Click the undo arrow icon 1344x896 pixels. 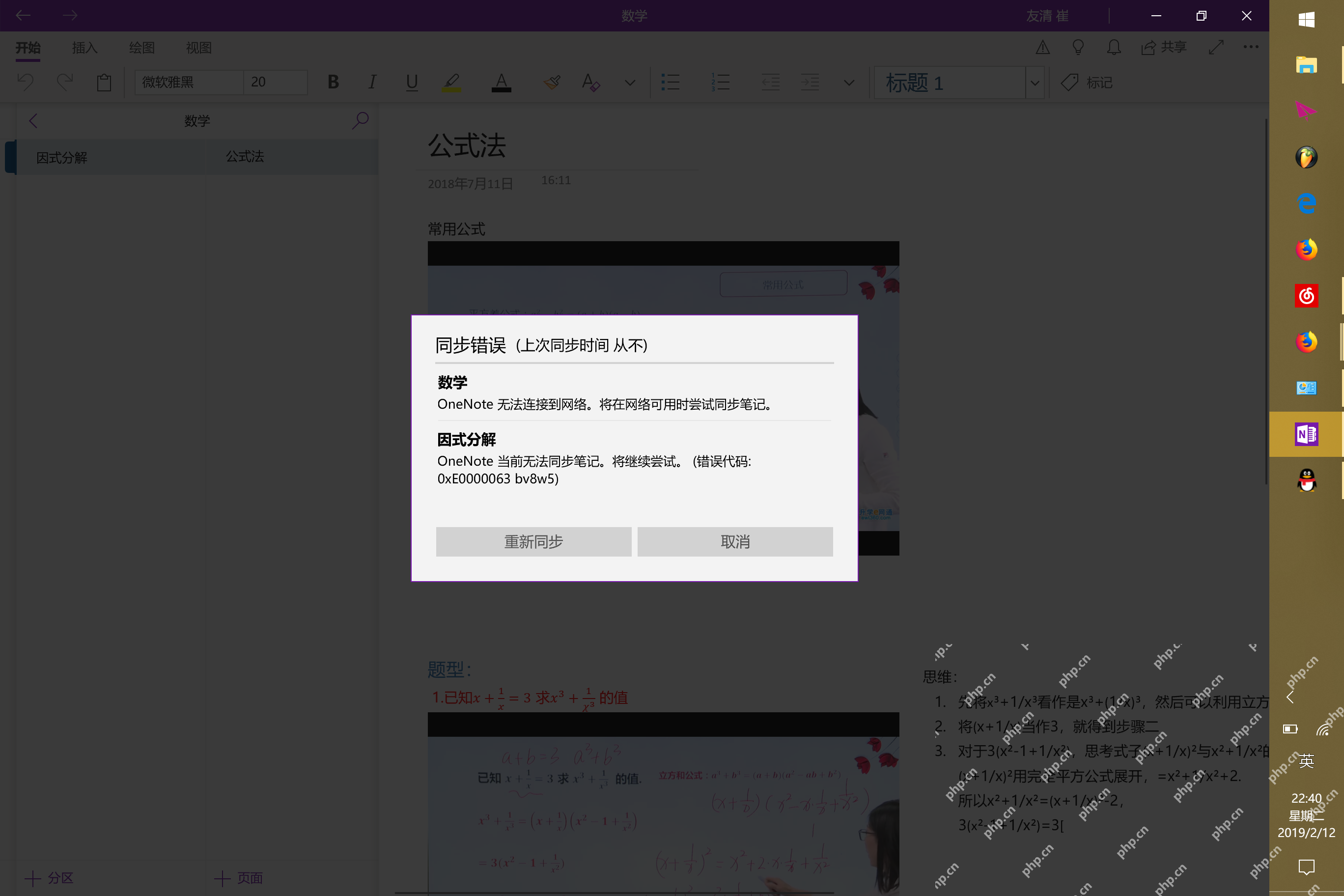pos(26,83)
